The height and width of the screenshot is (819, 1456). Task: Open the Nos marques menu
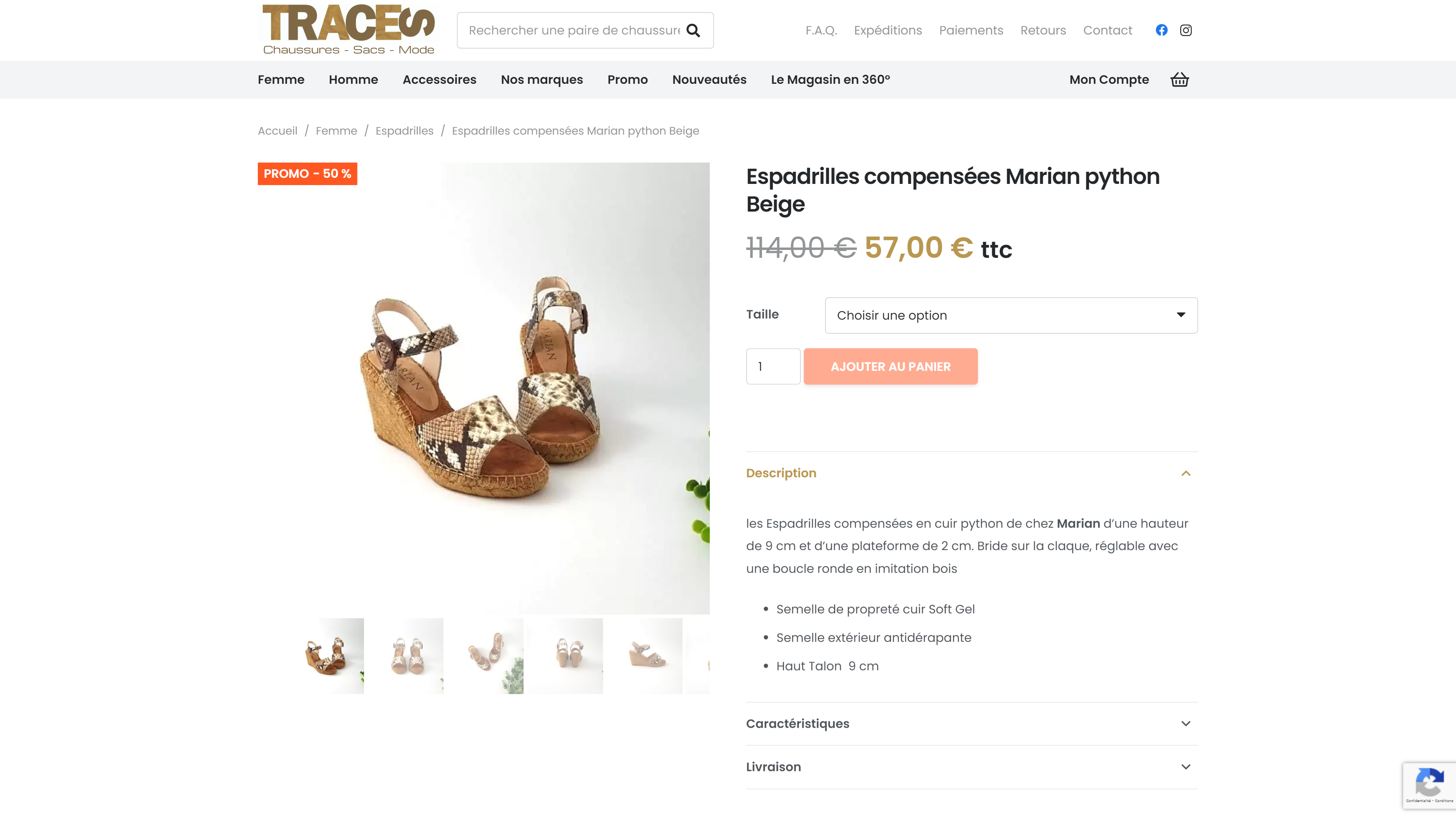tap(541, 80)
